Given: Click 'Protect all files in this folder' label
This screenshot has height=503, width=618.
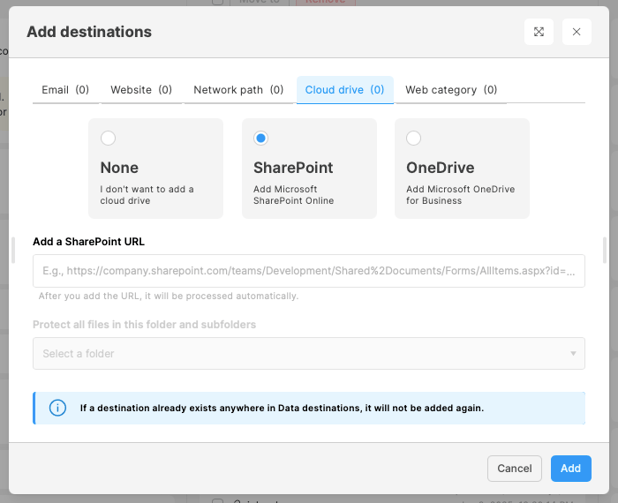Looking at the screenshot, I should (144, 324).
